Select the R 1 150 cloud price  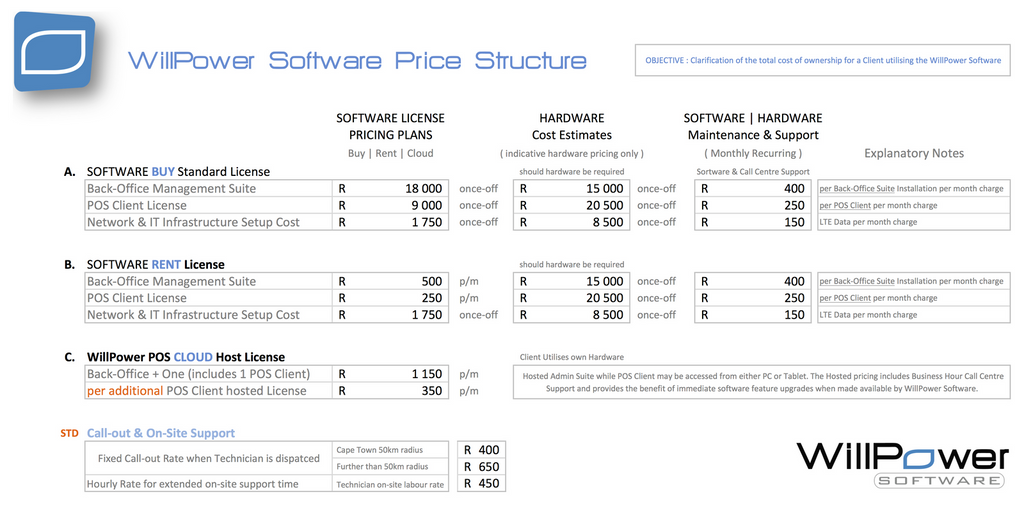[x=391, y=374]
